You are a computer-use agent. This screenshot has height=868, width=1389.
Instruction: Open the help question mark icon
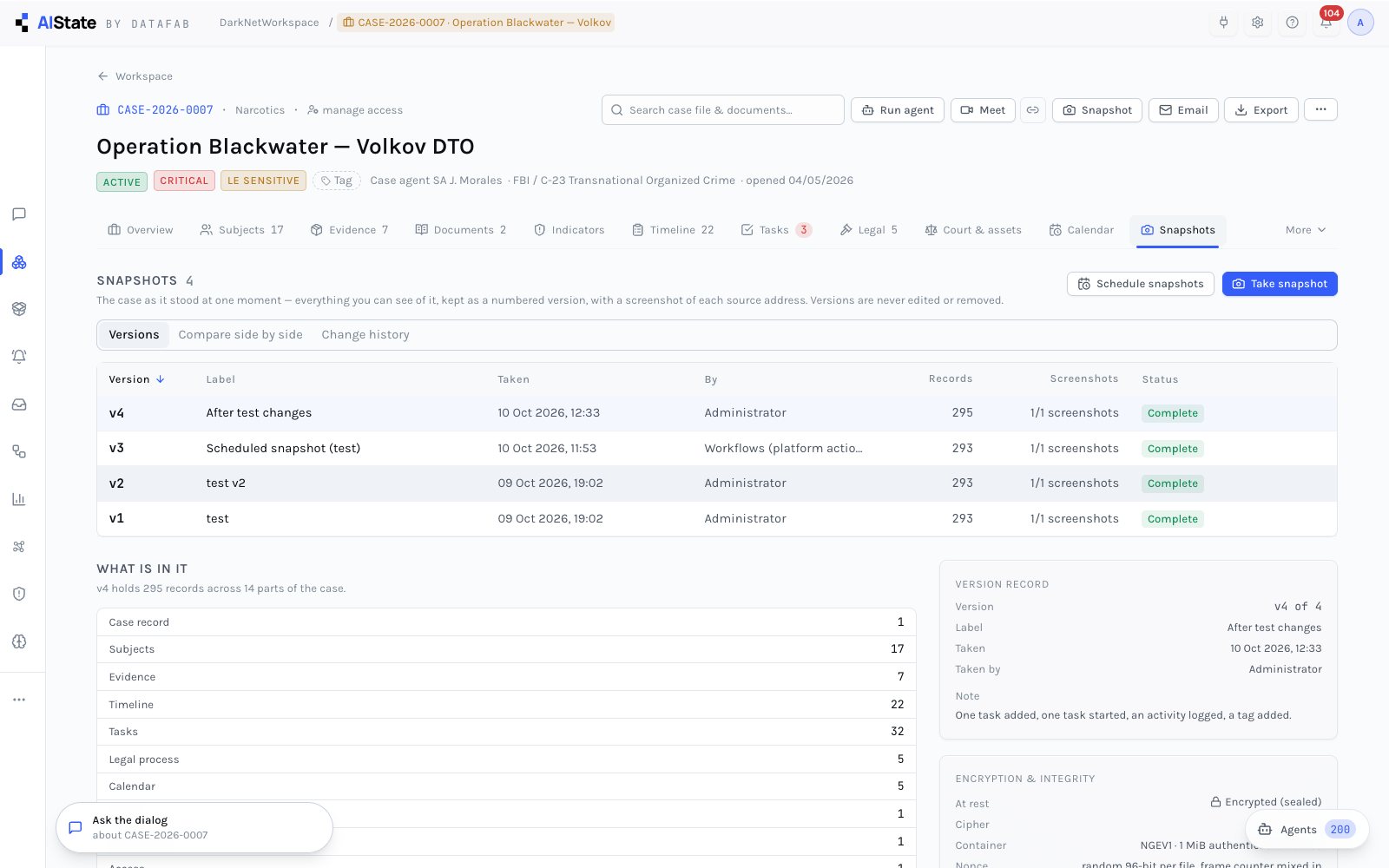point(1293,23)
